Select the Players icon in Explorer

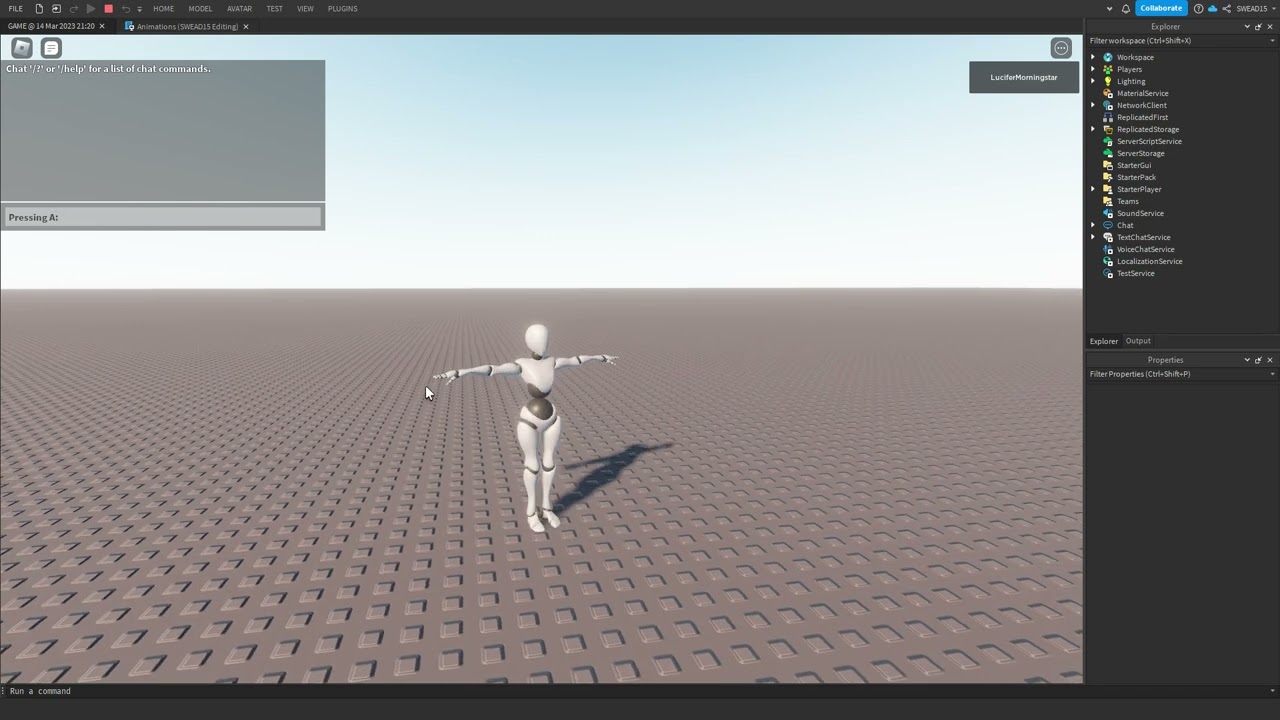click(x=1108, y=69)
